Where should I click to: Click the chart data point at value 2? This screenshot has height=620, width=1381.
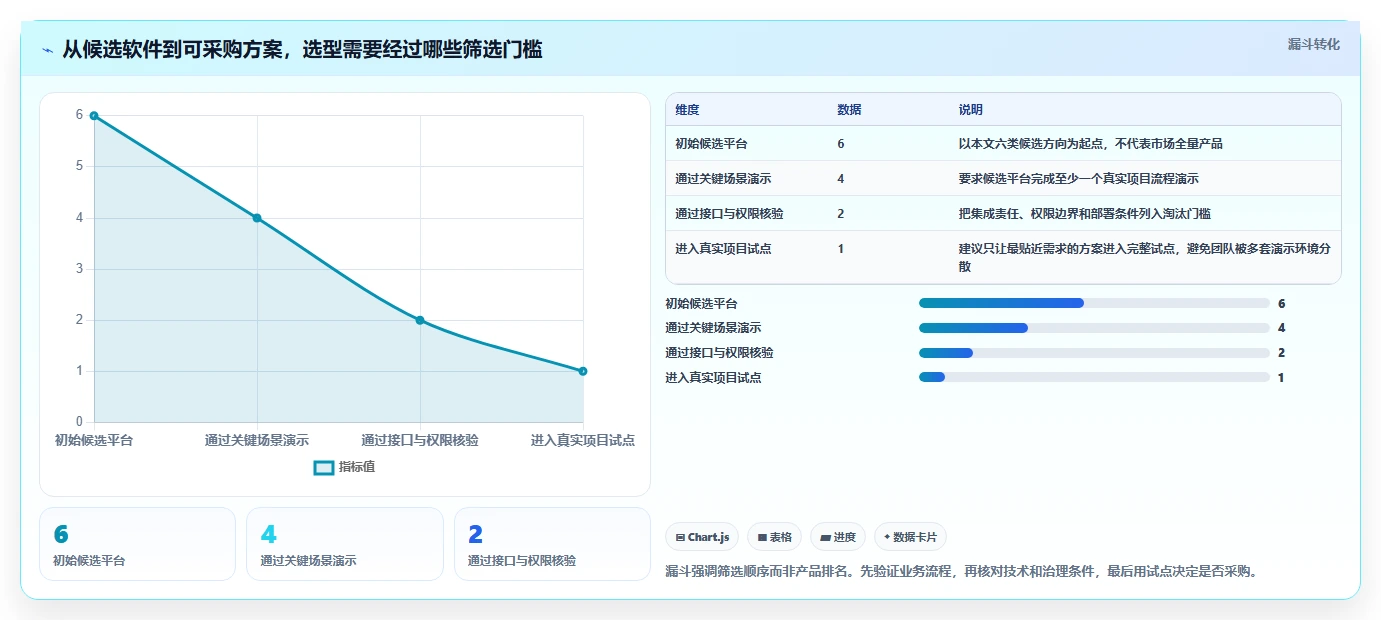[420, 320]
